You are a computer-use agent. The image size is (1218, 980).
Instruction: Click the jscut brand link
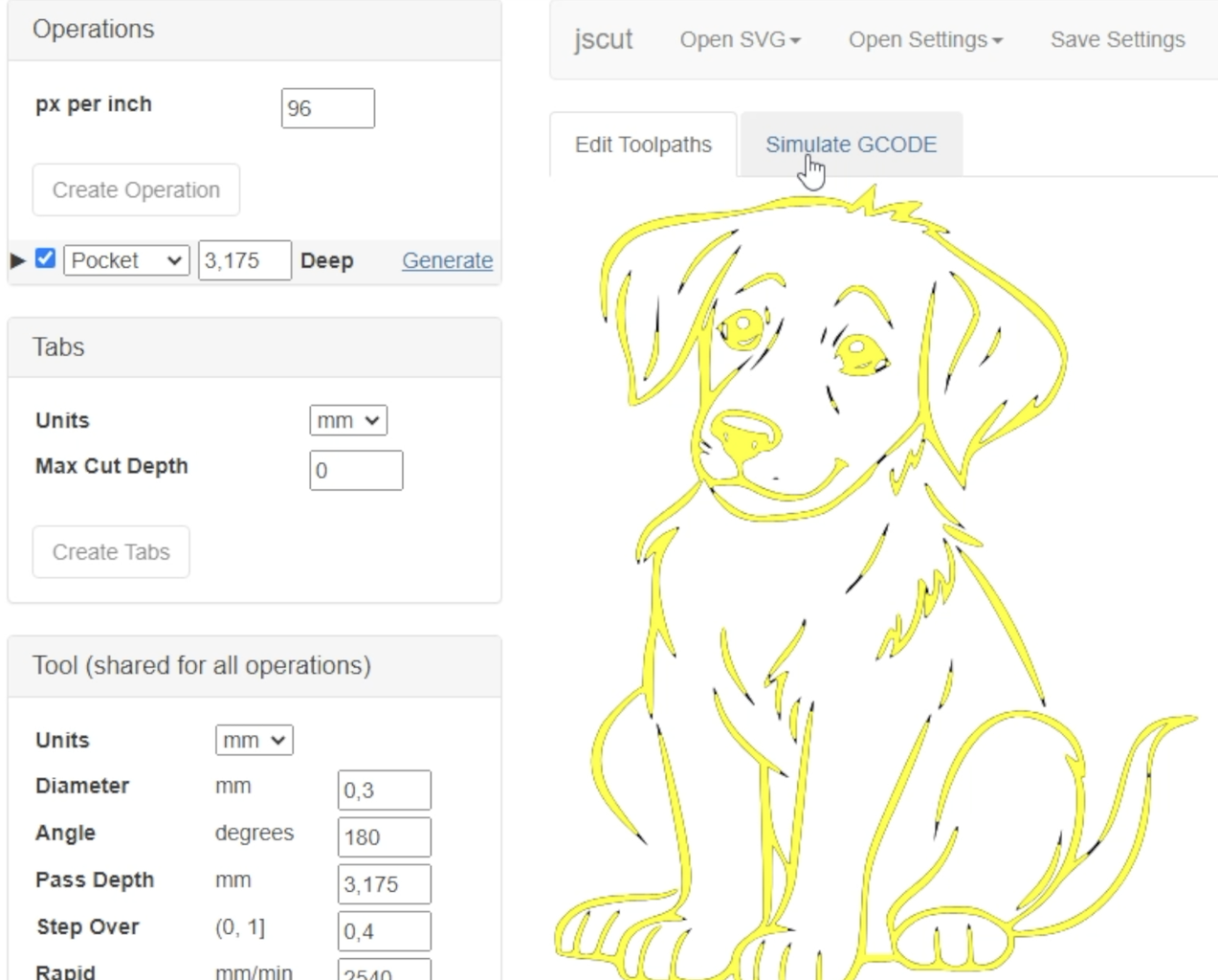(604, 39)
